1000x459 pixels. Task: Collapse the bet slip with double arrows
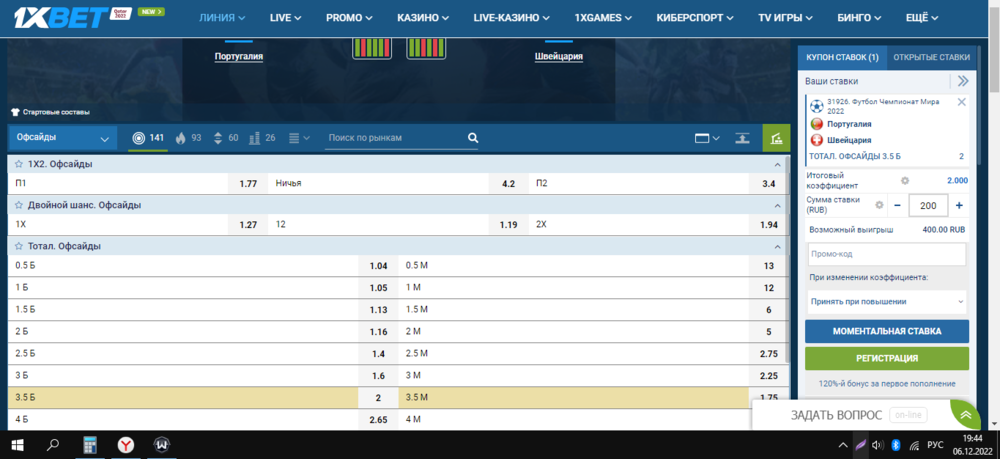click(x=963, y=81)
